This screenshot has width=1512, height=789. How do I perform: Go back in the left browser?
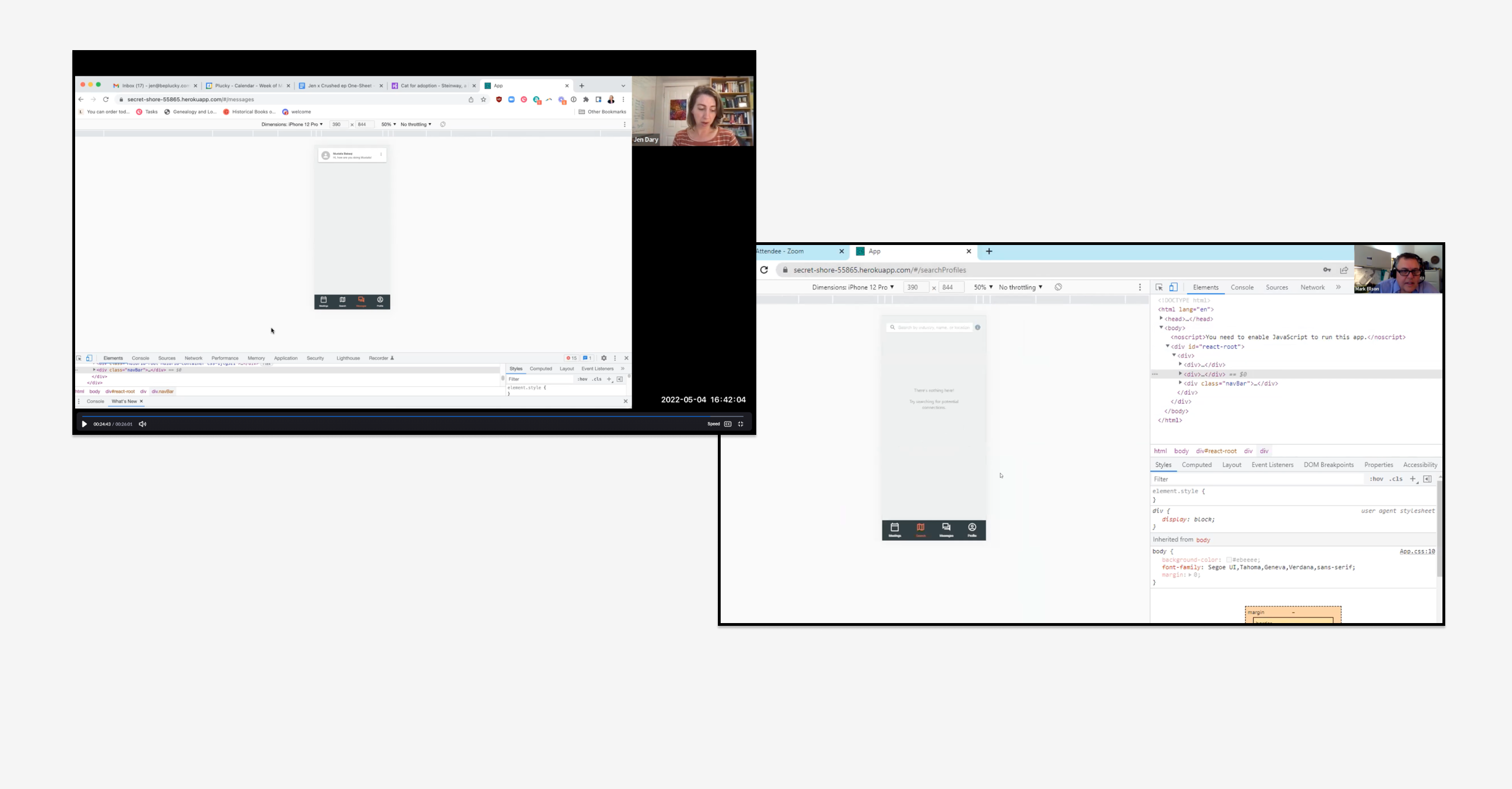81,100
